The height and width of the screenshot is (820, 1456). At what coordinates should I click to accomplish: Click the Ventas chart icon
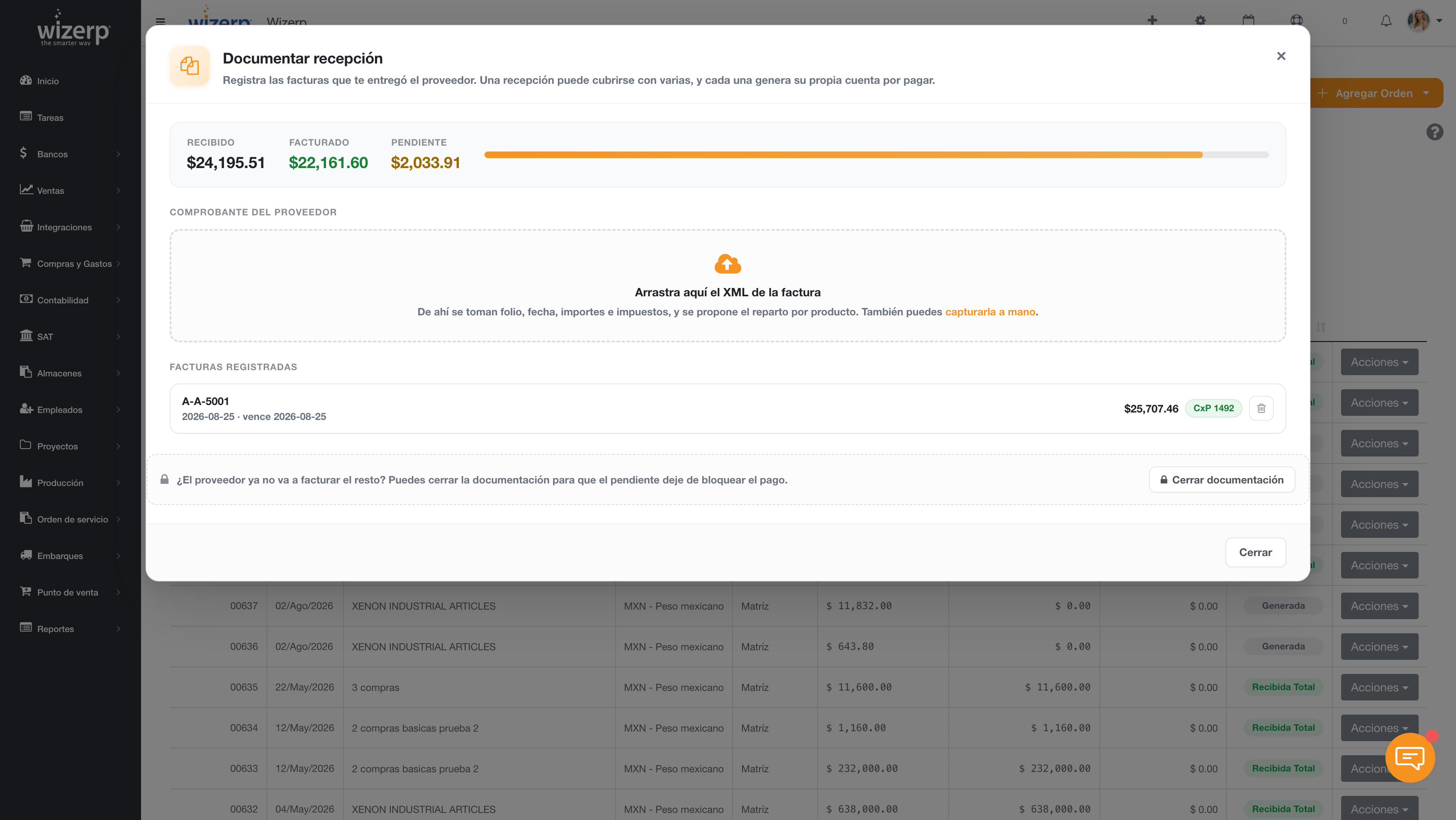(x=26, y=189)
